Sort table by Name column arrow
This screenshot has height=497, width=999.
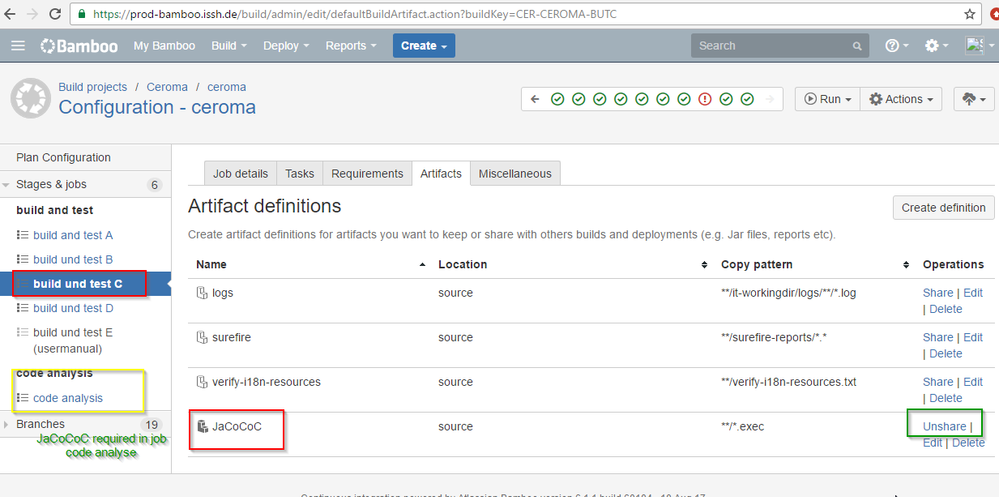[x=422, y=264]
